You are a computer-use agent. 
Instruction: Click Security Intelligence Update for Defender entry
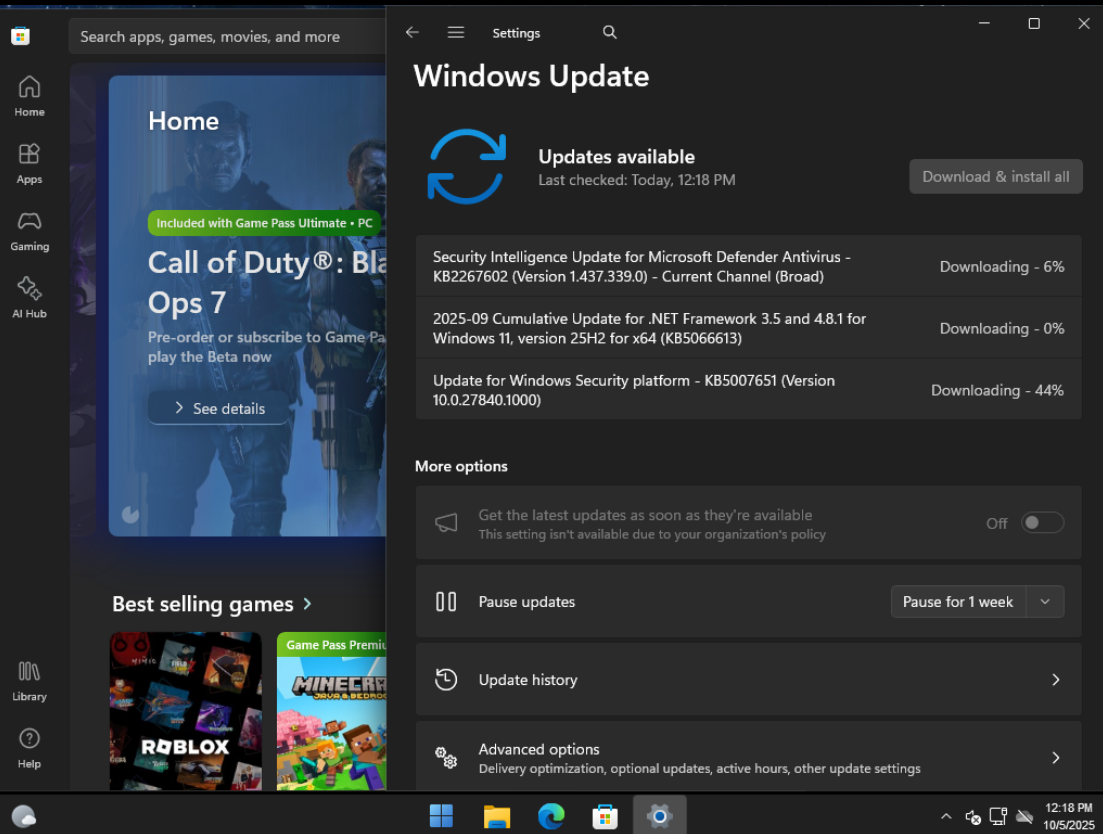(748, 267)
